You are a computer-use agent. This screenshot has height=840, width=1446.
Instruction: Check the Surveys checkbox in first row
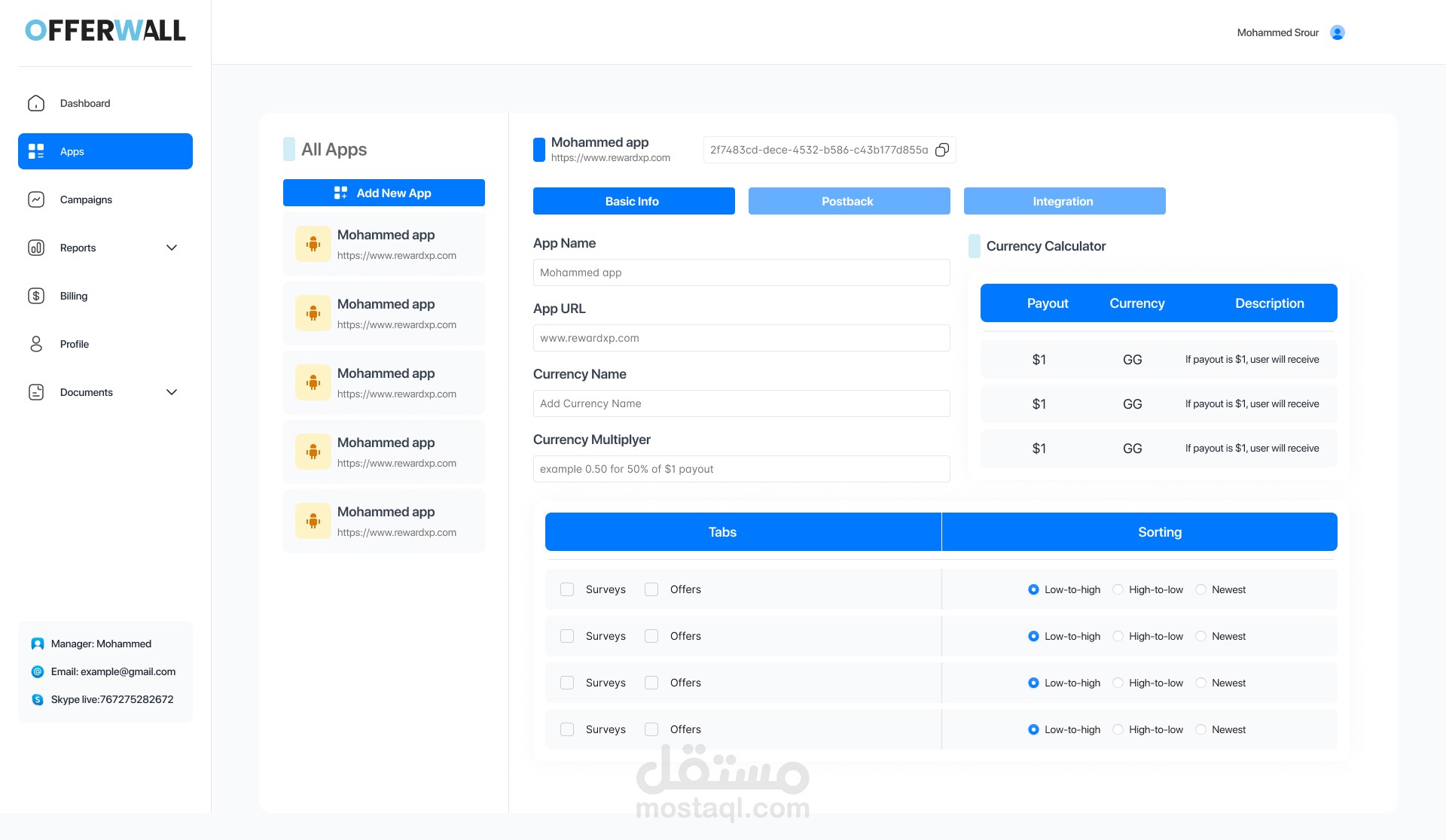coord(567,589)
